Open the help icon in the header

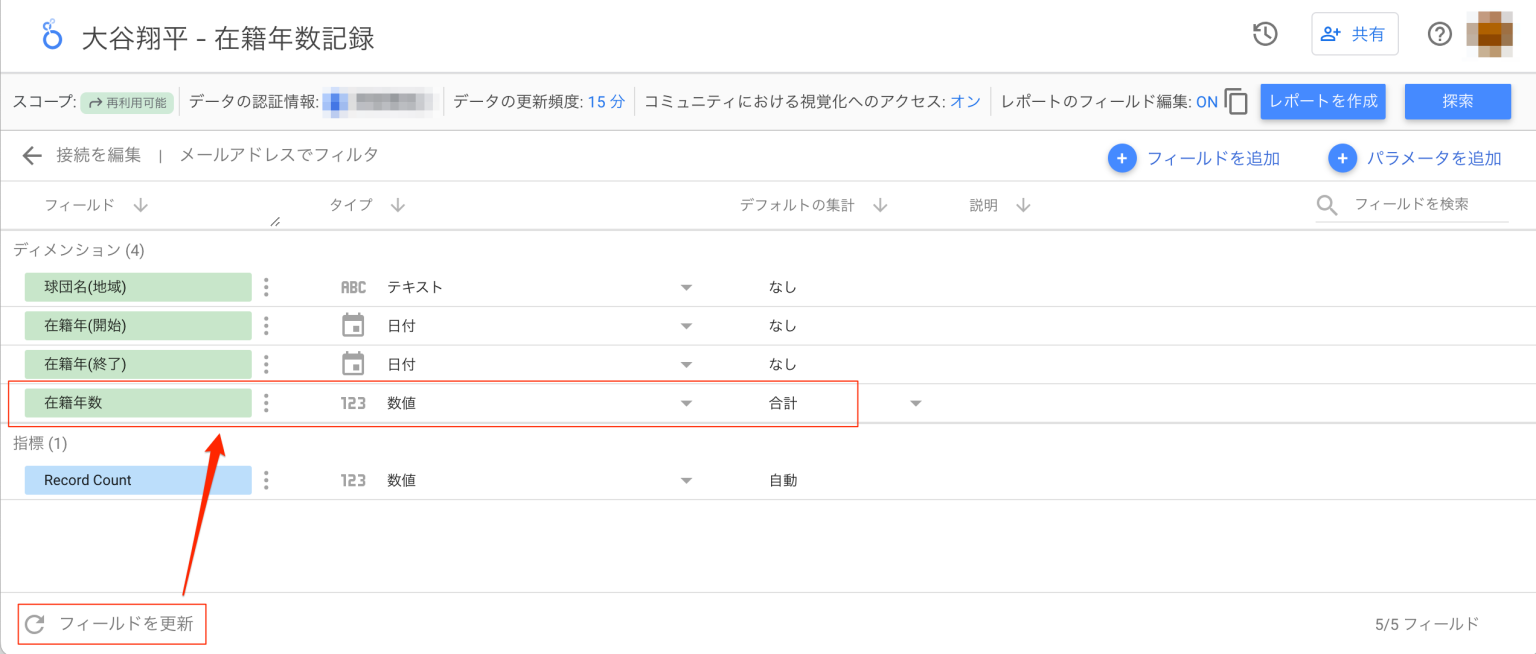point(1439,34)
